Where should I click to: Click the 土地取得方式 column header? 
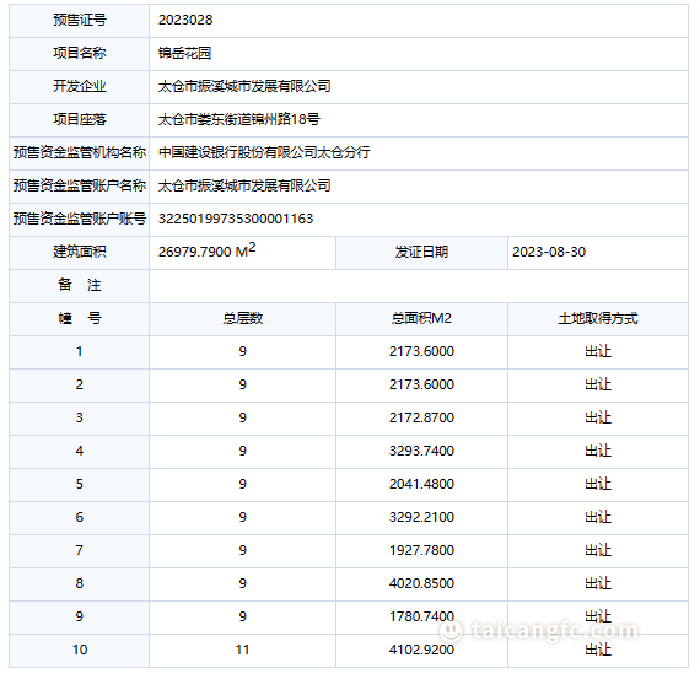(x=598, y=318)
